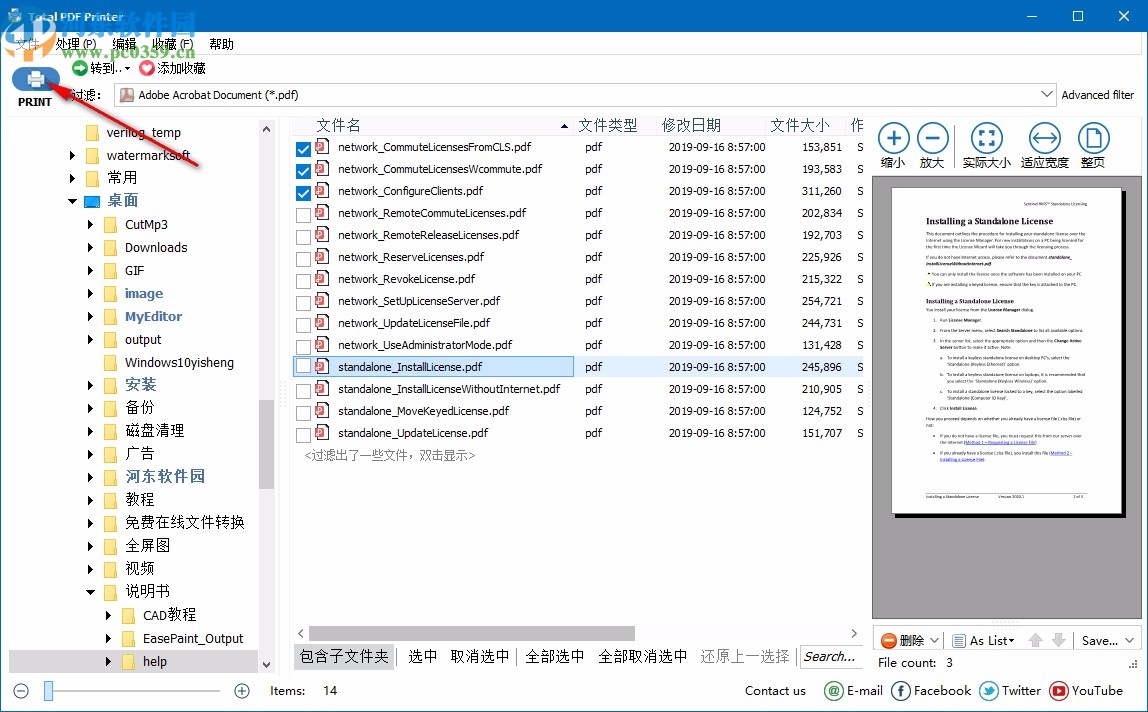Move item down with down arrow icon

(x=1059, y=640)
